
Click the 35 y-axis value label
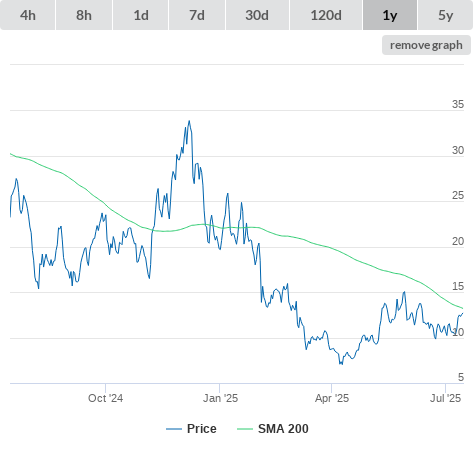pyautogui.click(x=458, y=104)
